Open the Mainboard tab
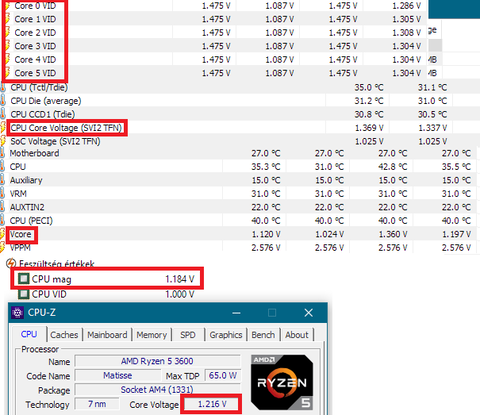Viewport: 480px width, 415px height. pos(107,335)
